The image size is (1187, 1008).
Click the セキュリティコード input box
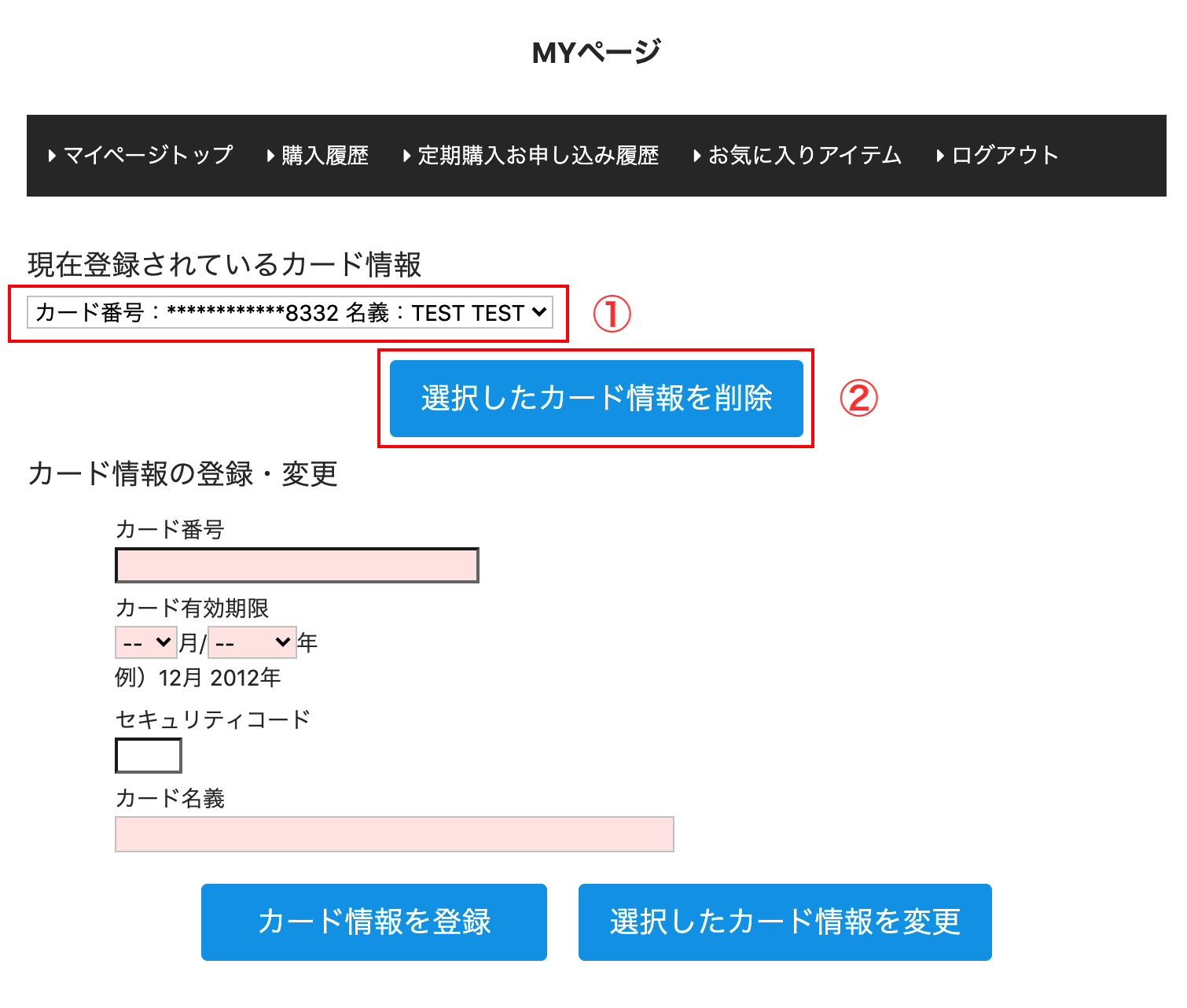pyautogui.click(x=149, y=756)
